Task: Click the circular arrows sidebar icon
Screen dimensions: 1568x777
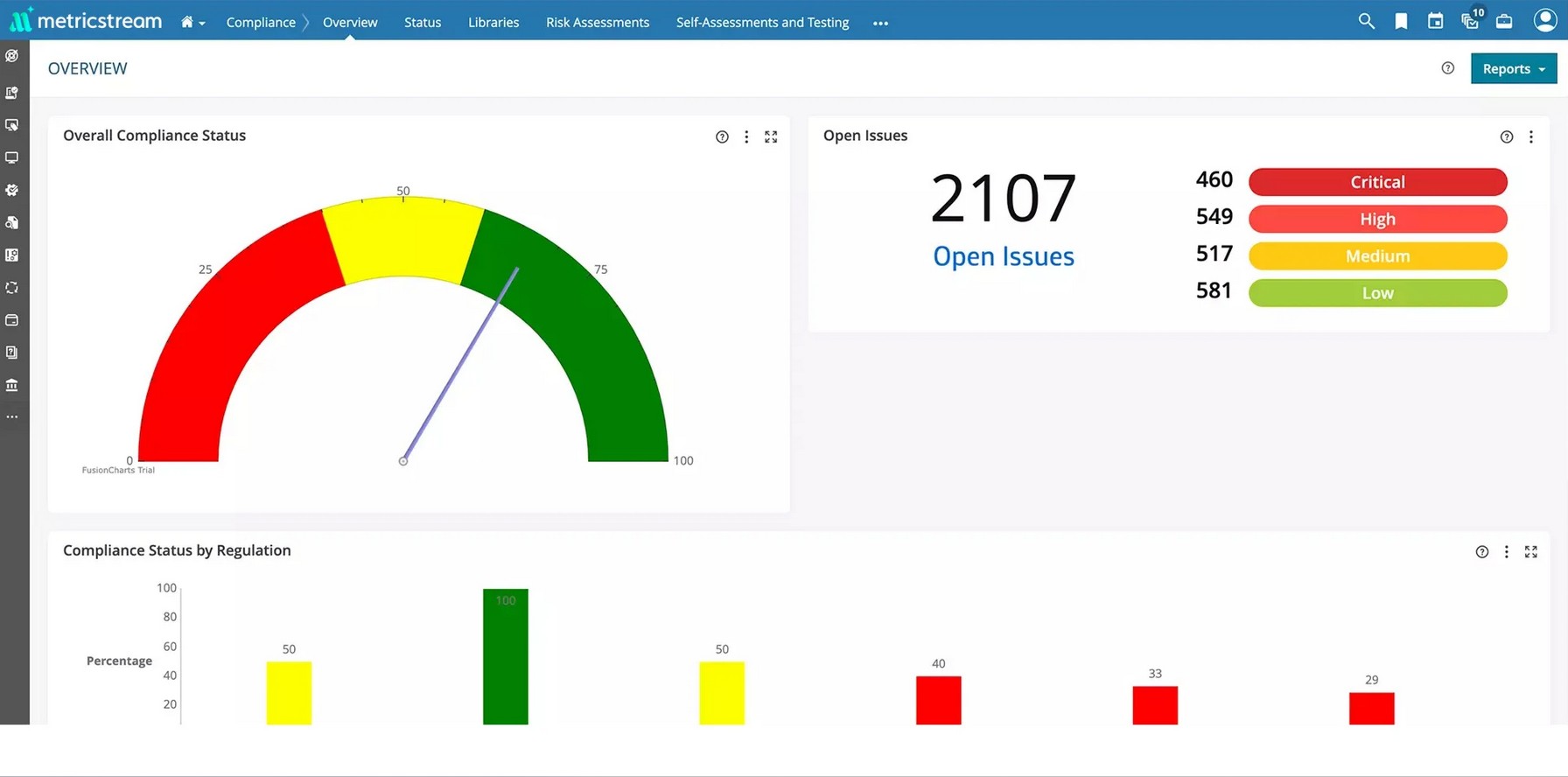Action: tap(12, 287)
